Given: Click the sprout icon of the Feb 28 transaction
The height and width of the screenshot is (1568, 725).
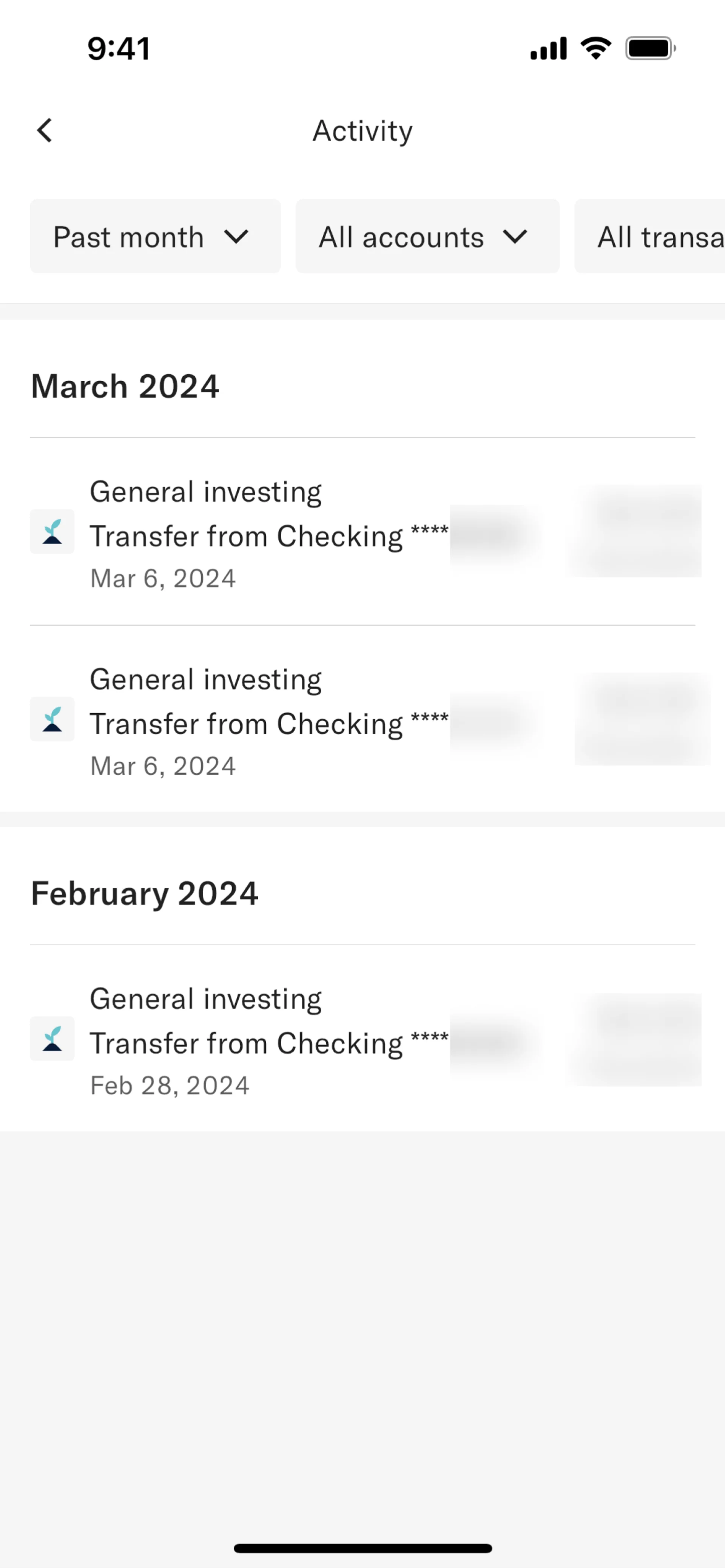Looking at the screenshot, I should [x=52, y=1039].
